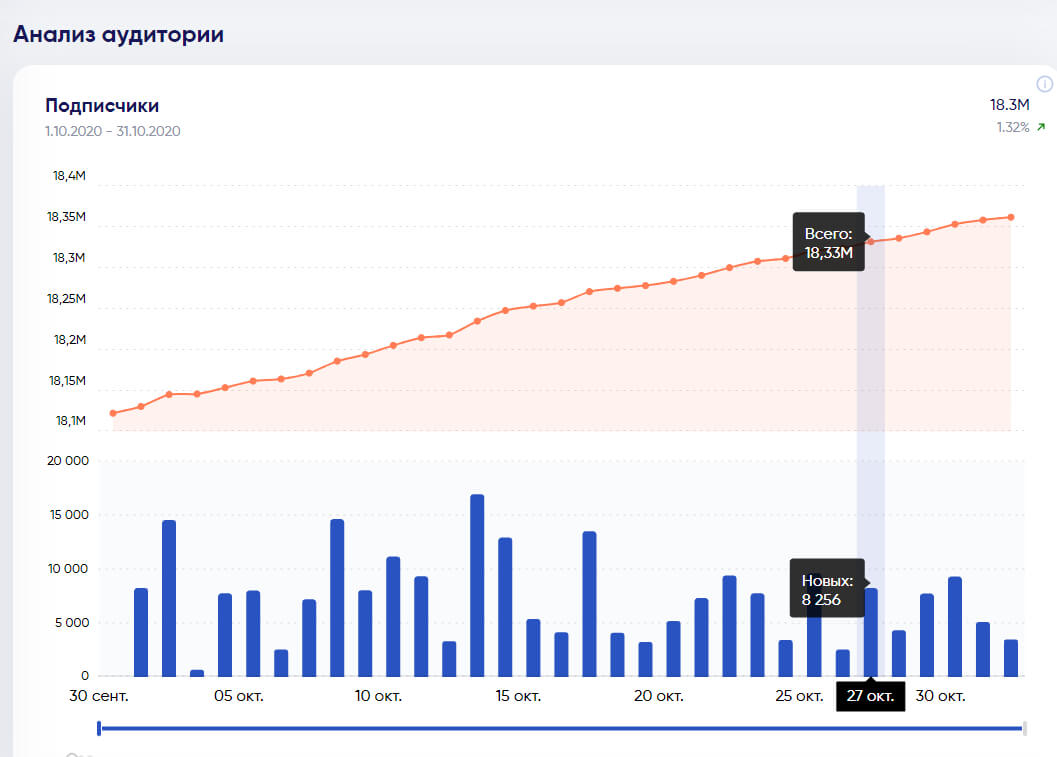1057x757 pixels.
Task: Click the middle of the date range slider track
Action: pyautogui.click(x=561, y=728)
